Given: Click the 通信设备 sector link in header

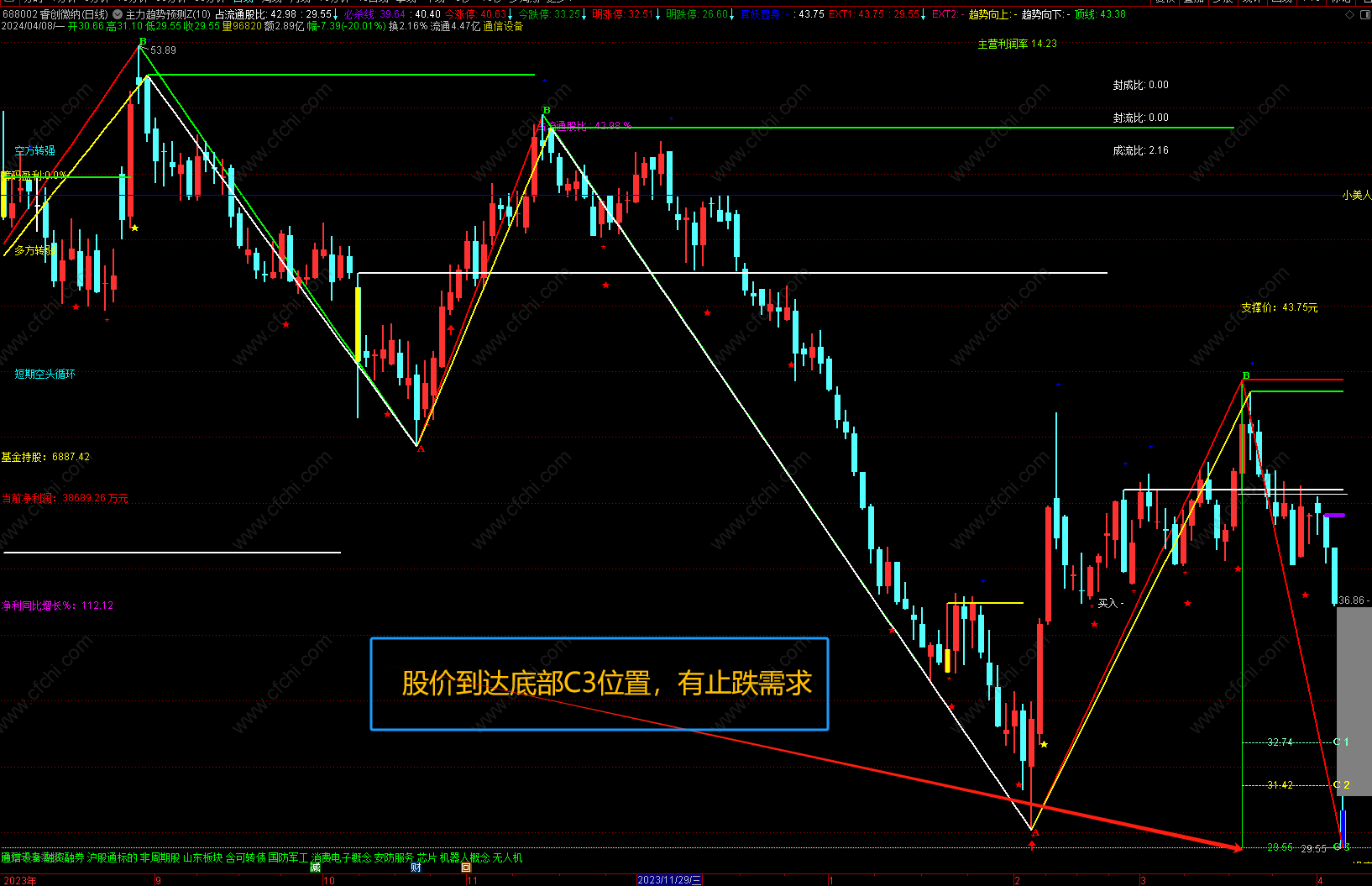Looking at the screenshot, I should pos(504,27).
